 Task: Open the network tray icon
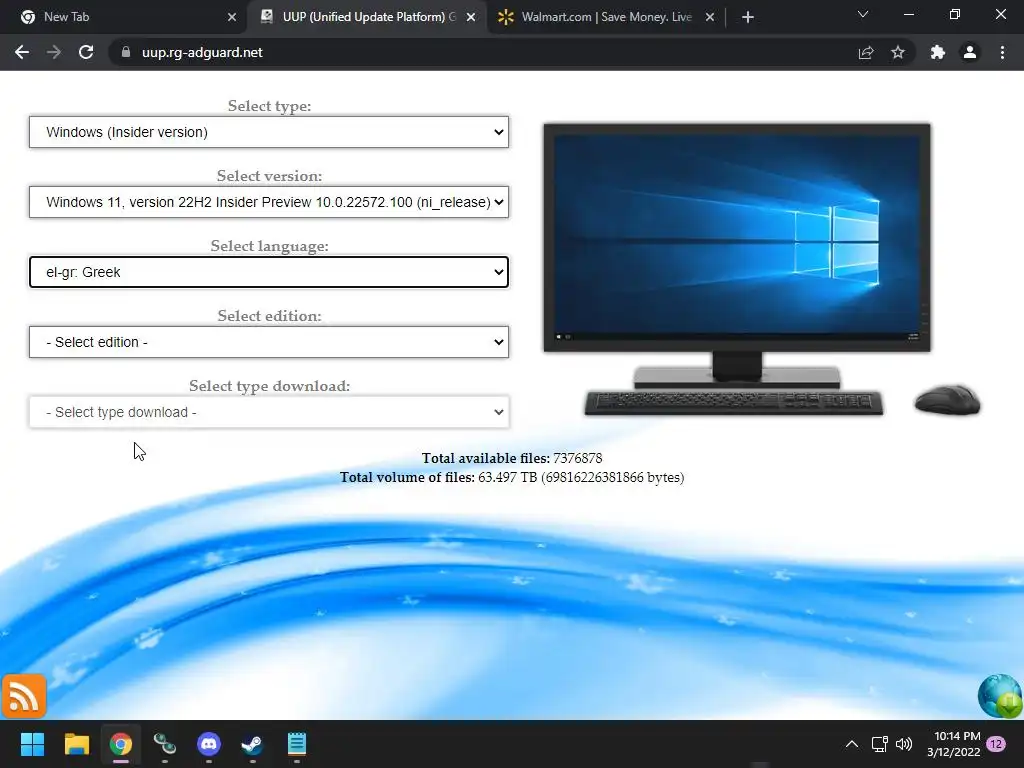[879, 744]
